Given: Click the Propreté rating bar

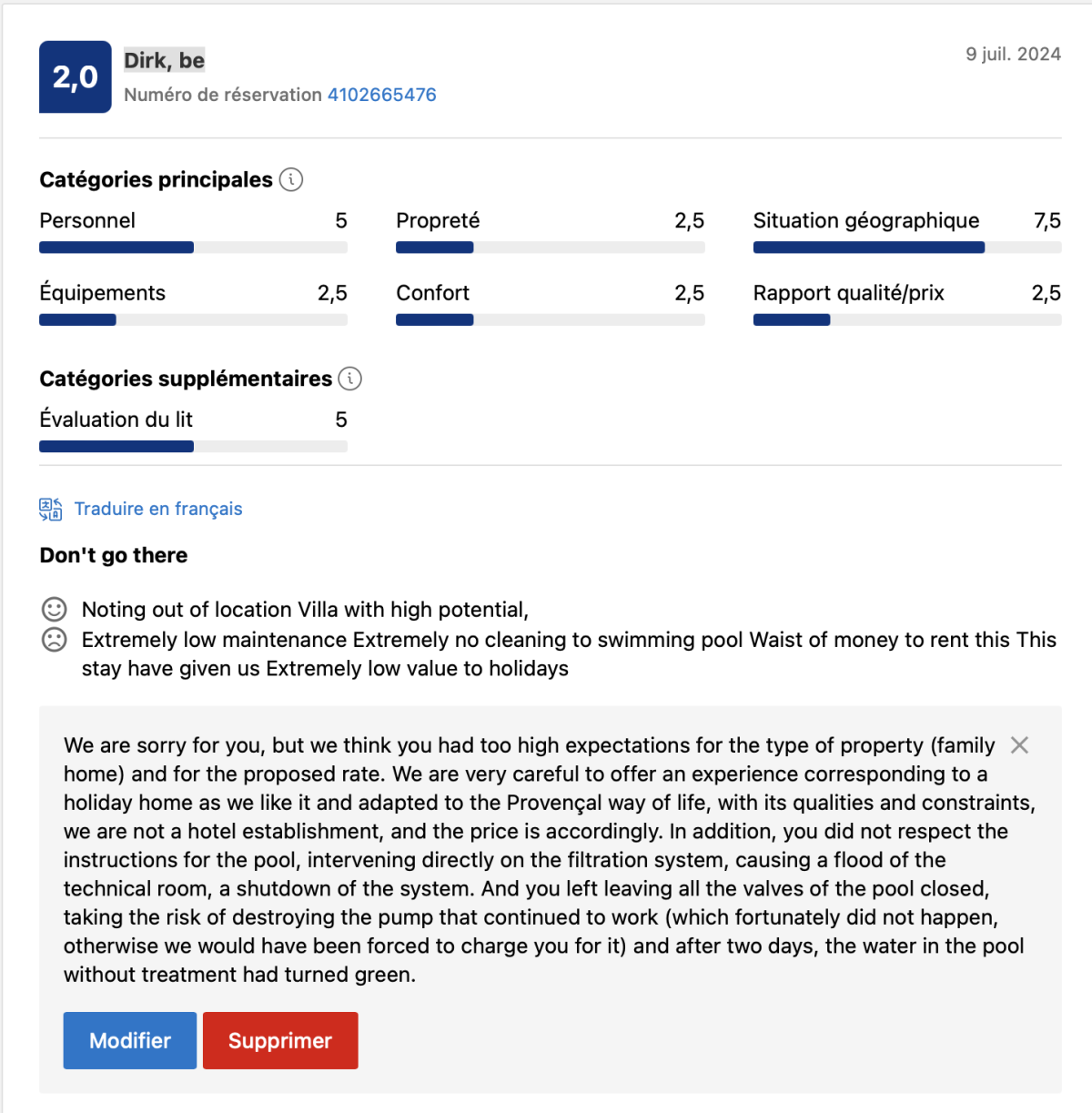Looking at the screenshot, I should [550, 248].
